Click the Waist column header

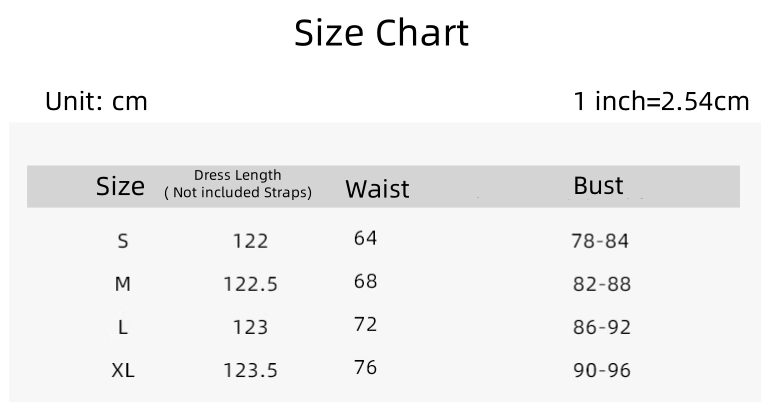pos(377,189)
